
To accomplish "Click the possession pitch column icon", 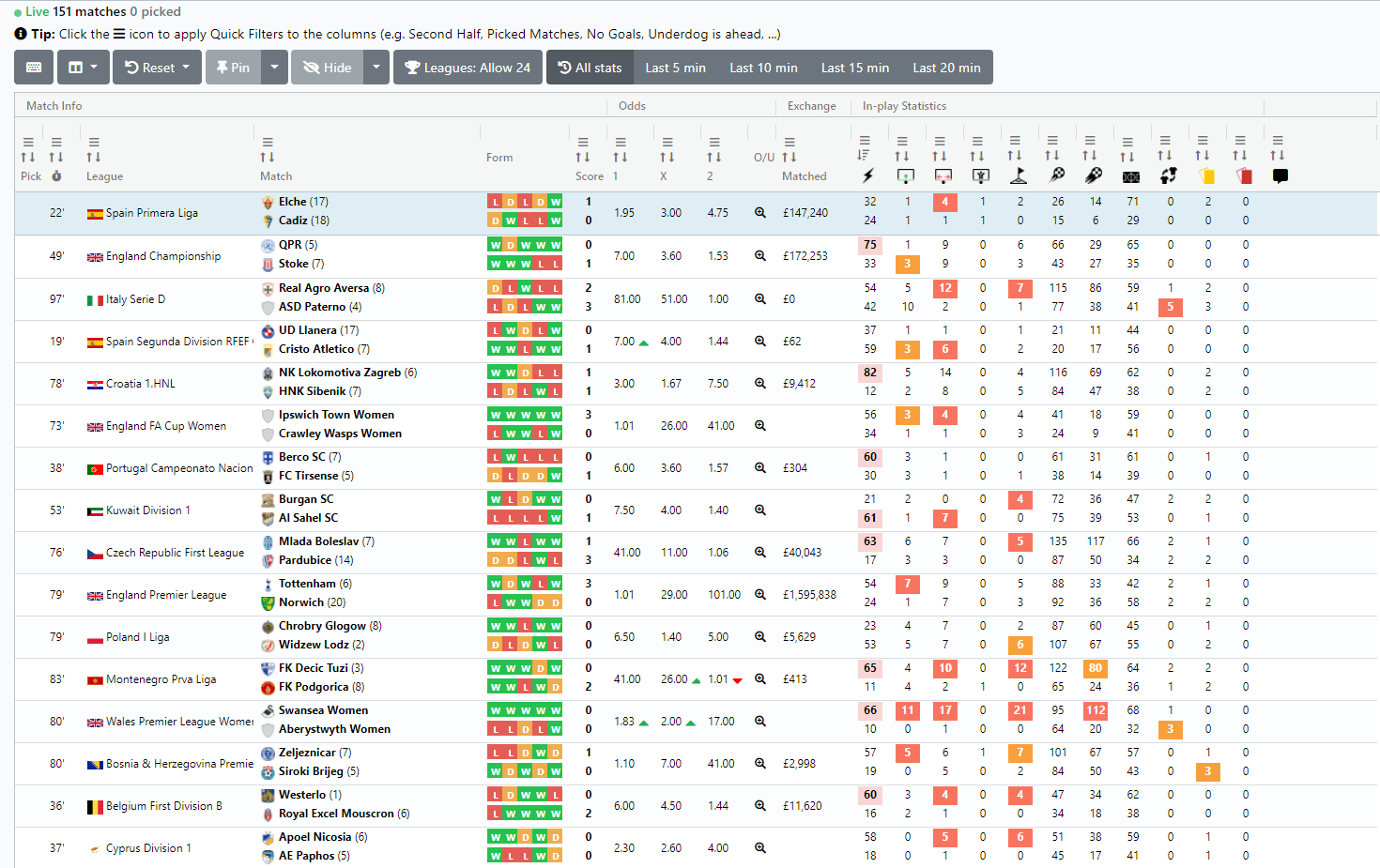I will point(1129,175).
